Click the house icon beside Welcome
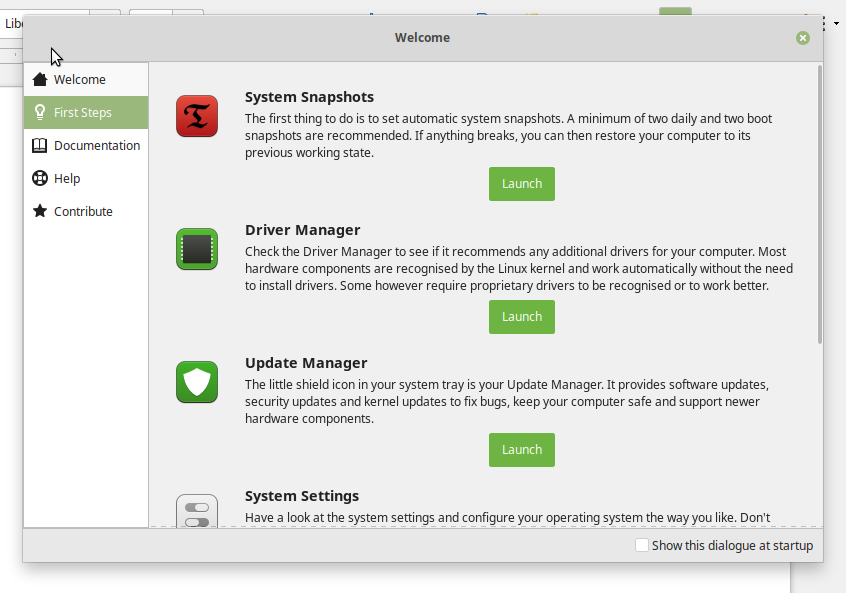 click(x=40, y=79)
